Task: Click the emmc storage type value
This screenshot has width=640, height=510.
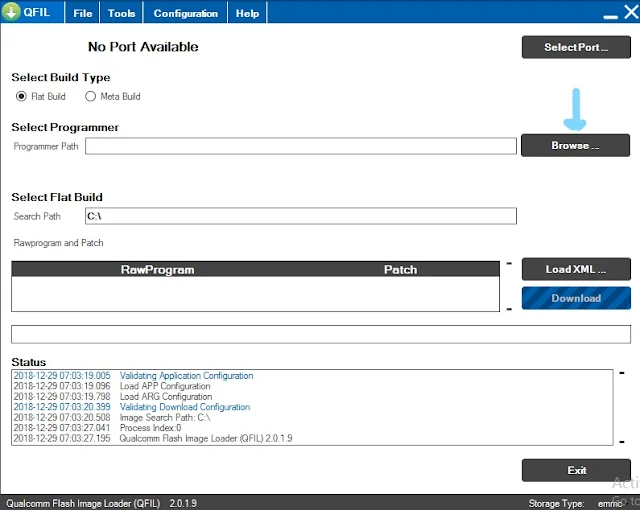Action: coord(610,503)
